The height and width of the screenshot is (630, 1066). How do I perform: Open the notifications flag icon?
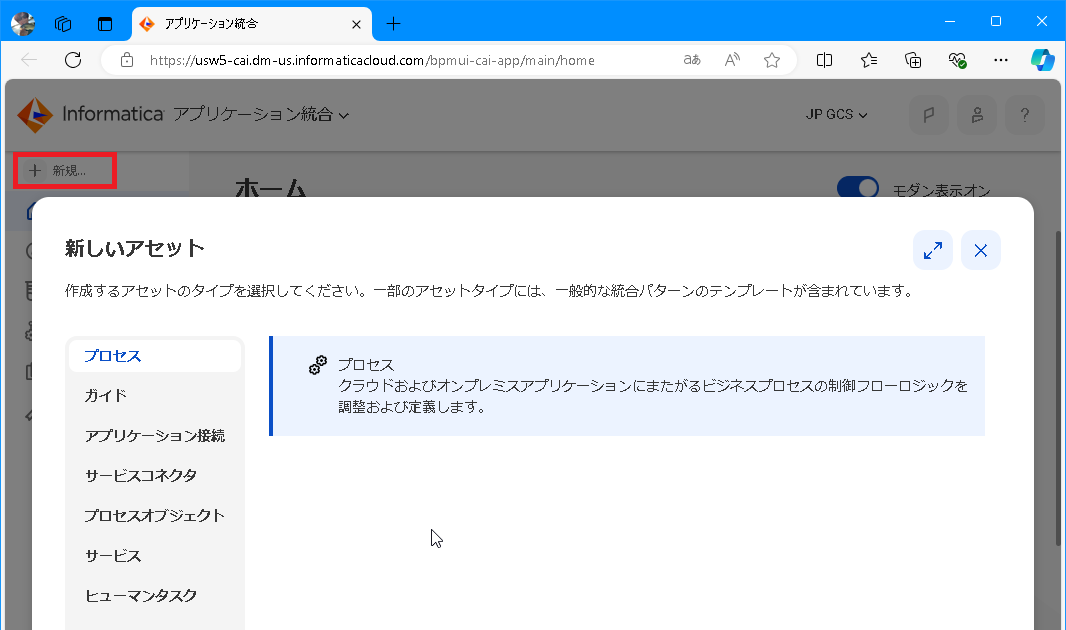929,115
